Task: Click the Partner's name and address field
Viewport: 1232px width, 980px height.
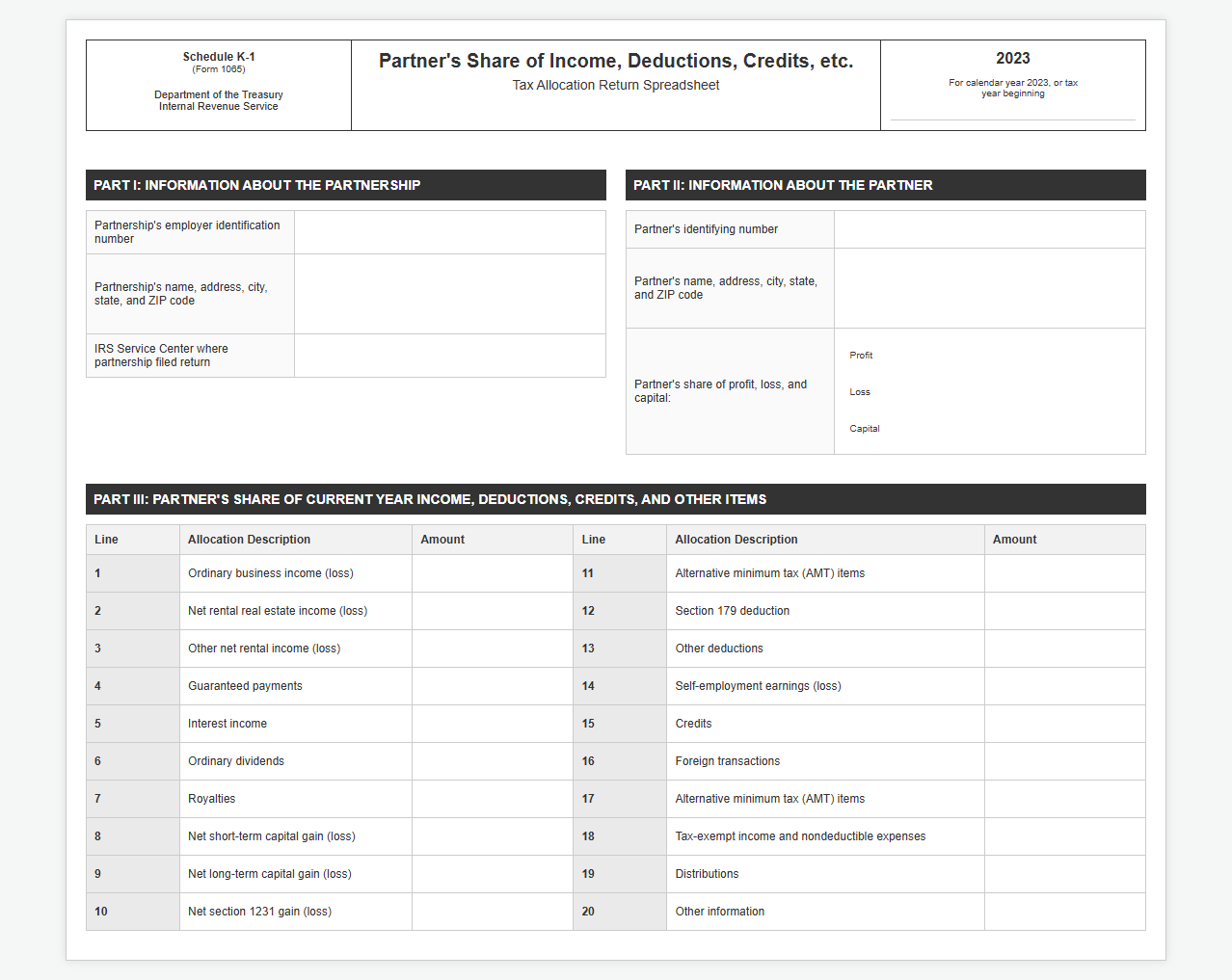Action: coord(990,288)
